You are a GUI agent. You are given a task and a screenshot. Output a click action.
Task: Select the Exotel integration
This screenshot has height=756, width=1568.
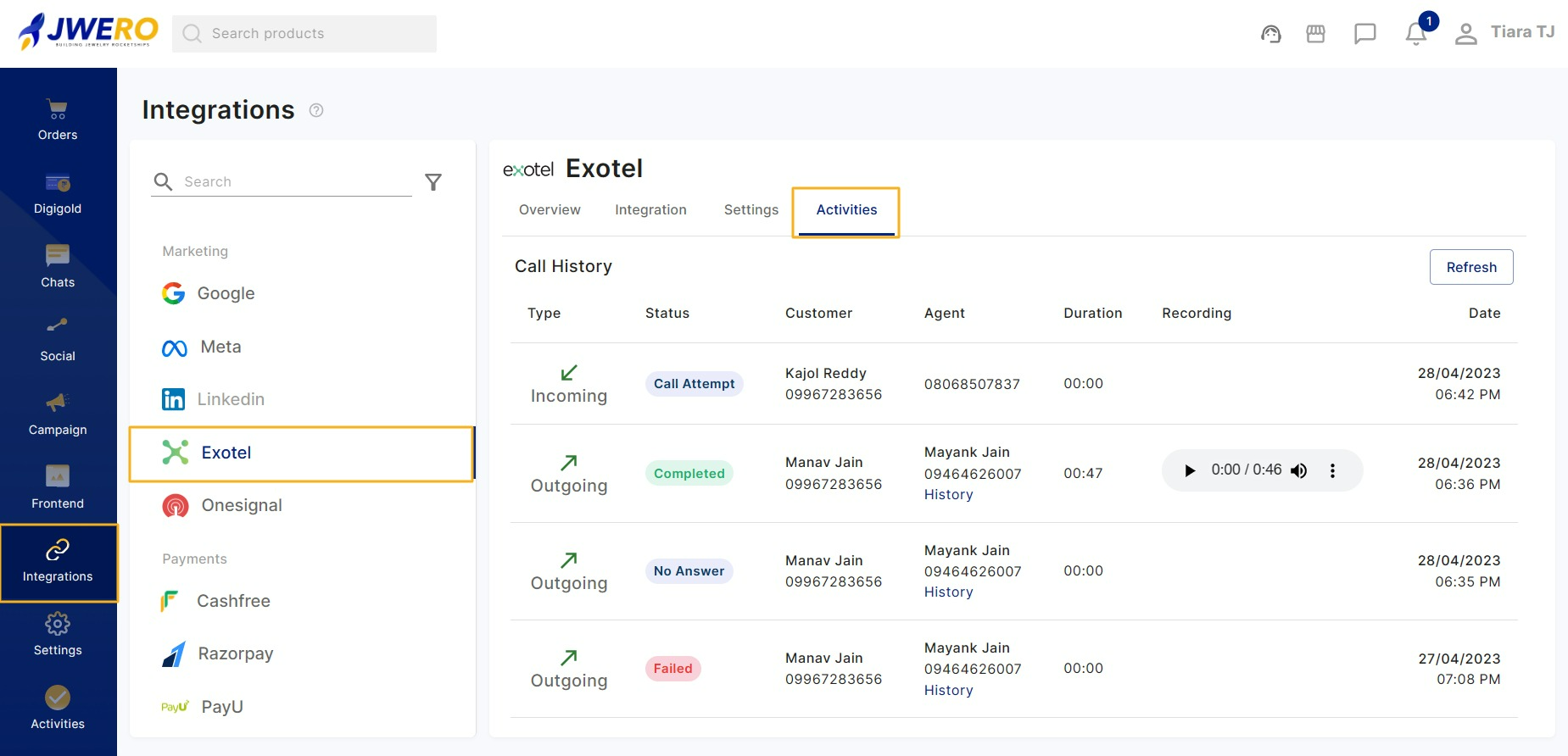pyautogui.click(x=302, y=453)
